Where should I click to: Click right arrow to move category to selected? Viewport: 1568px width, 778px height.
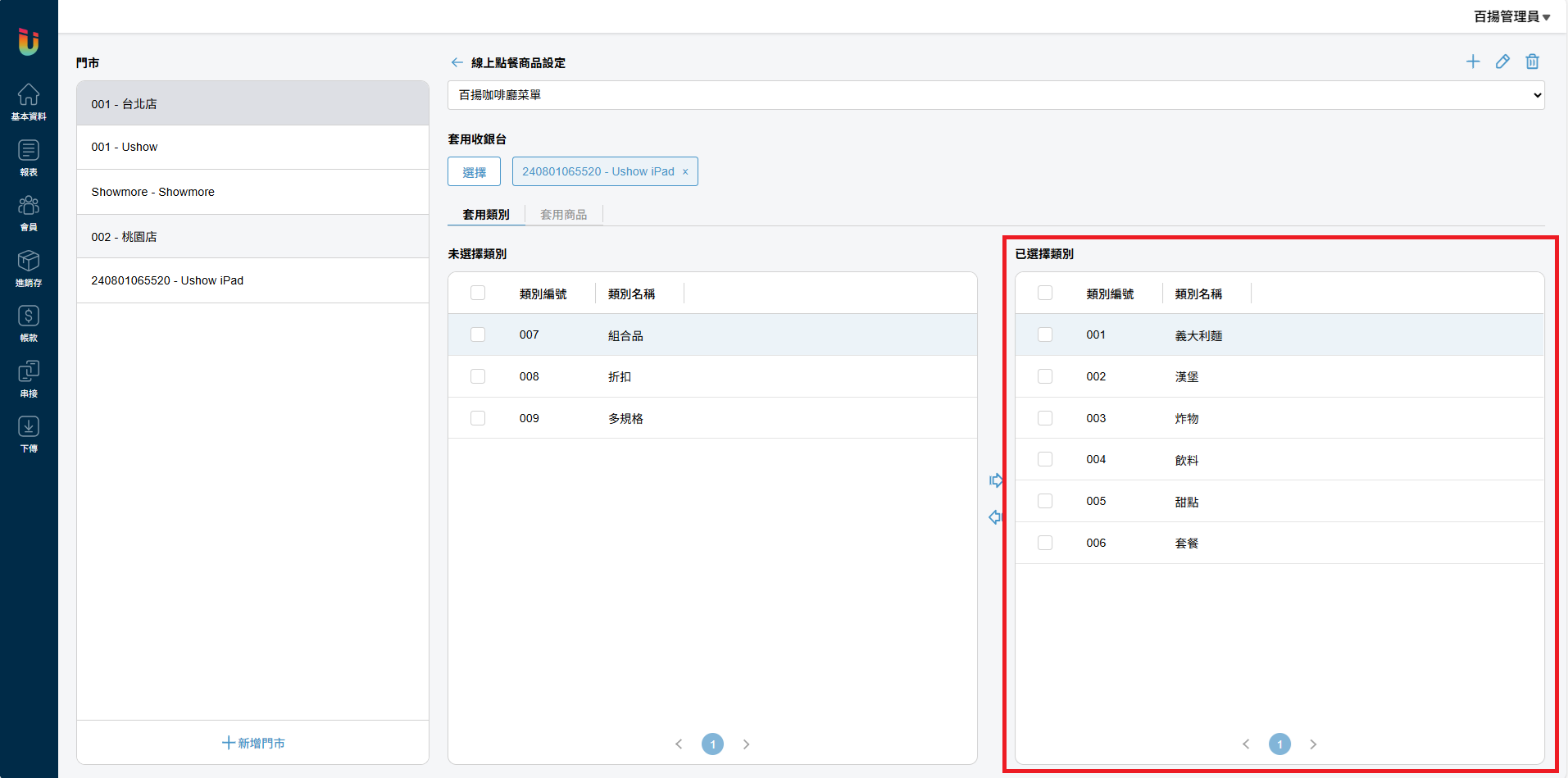pyautogui.click(x=996, y=480)
